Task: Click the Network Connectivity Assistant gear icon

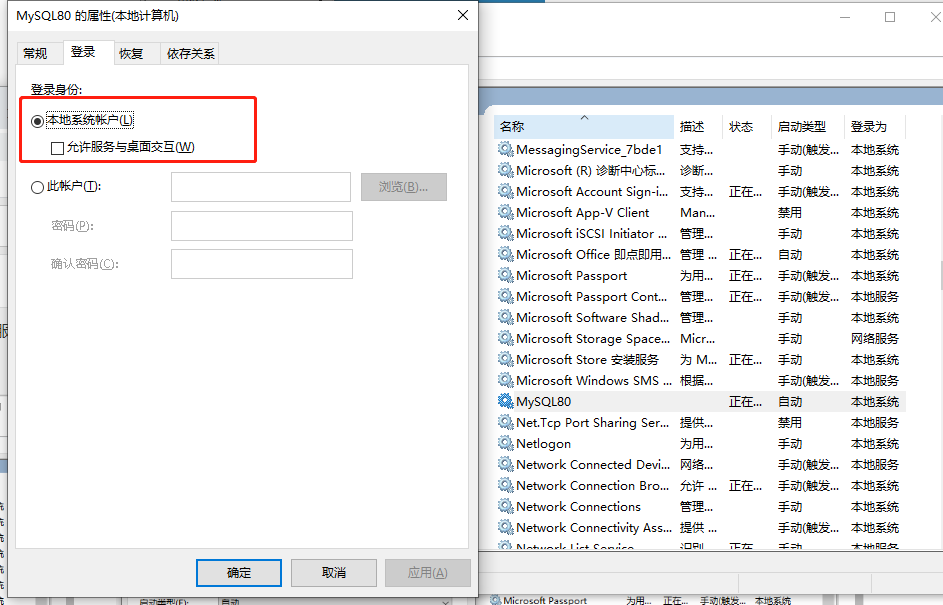Action: (x=503, y=527)
